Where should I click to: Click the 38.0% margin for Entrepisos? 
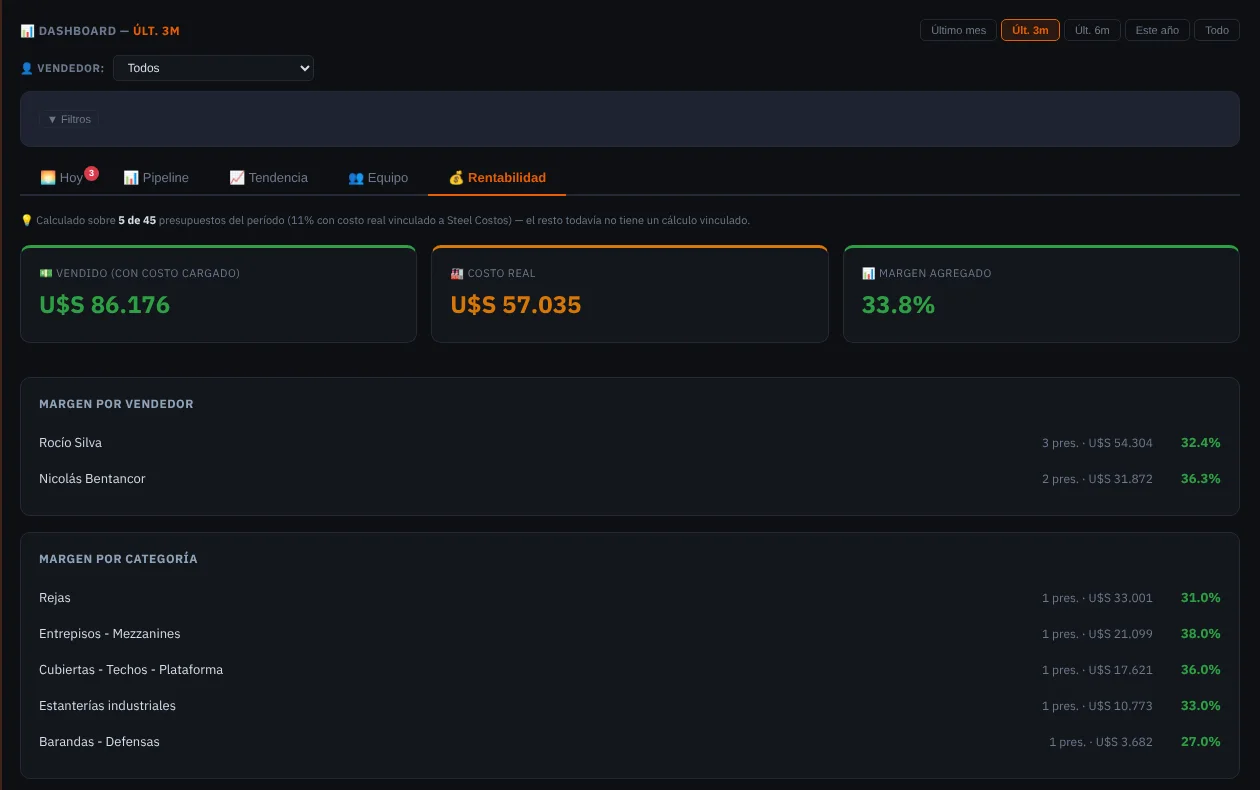click(1200, 633)
